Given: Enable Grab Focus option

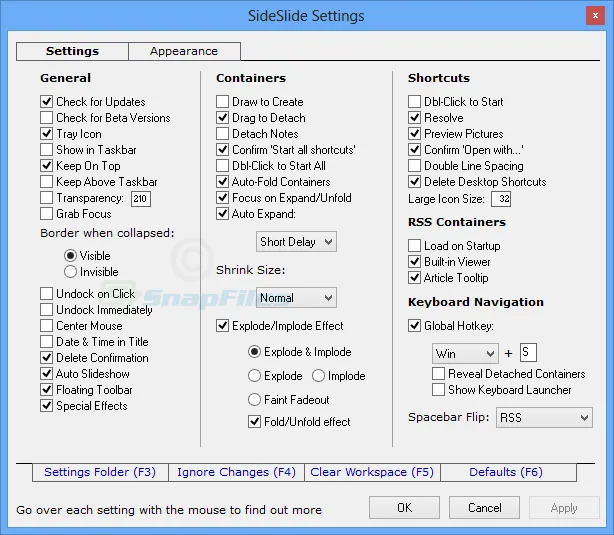Looking at the screenshot, I should pos(47,214).
